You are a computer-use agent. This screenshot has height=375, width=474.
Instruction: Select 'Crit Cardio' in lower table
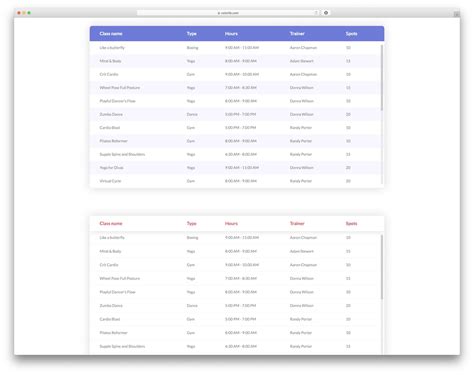click(x=109, y=265)
